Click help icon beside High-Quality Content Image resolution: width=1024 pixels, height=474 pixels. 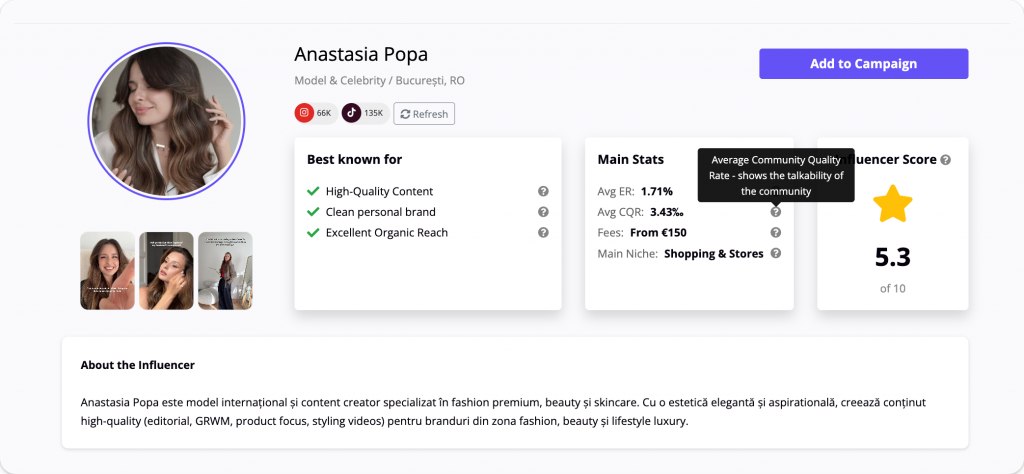point(543,191)
